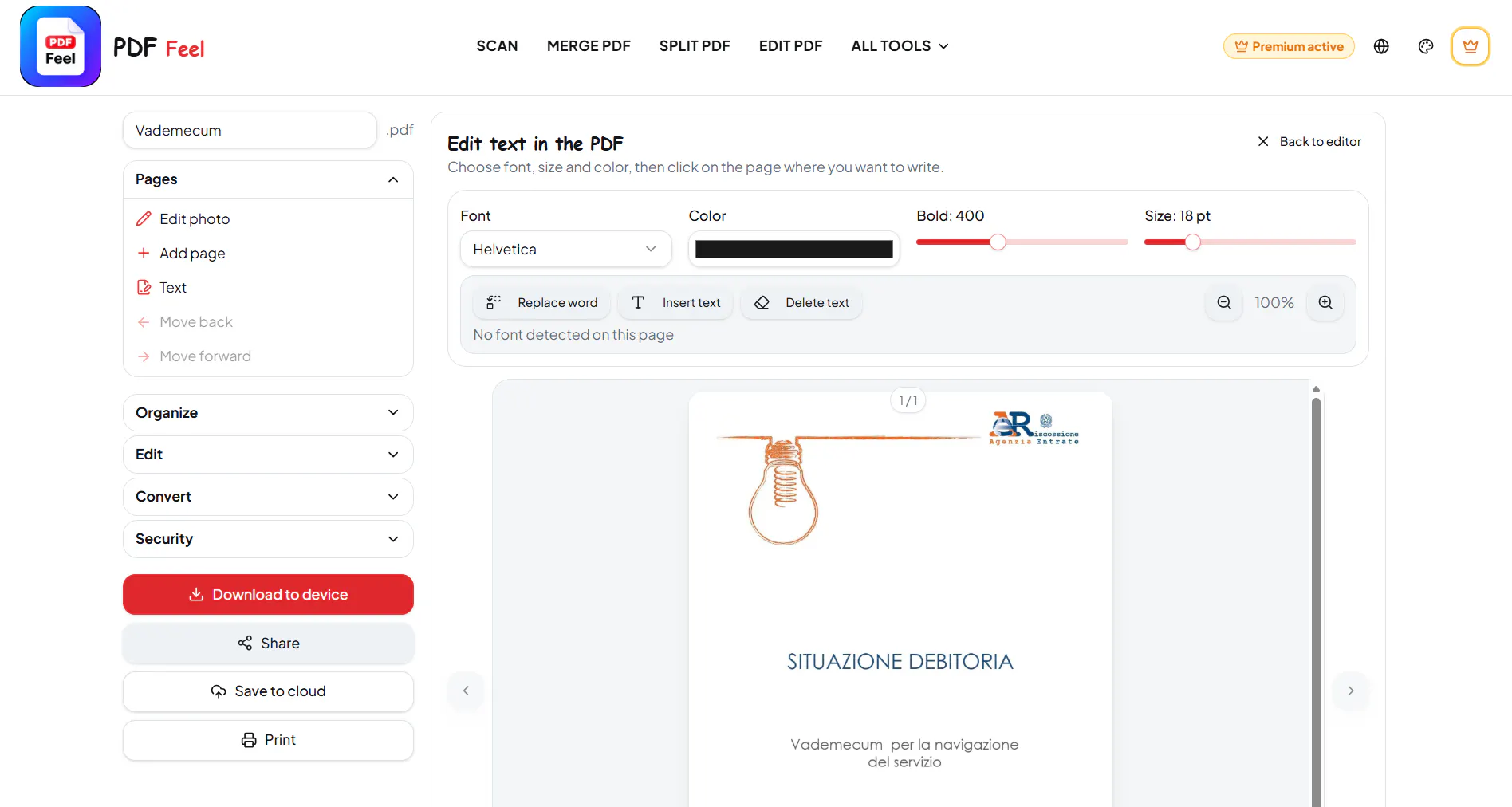Viewport: 1512px width, 807px height.
Task: Expand the Convert section
Action: pyautogui.click(x=268, y=497)
